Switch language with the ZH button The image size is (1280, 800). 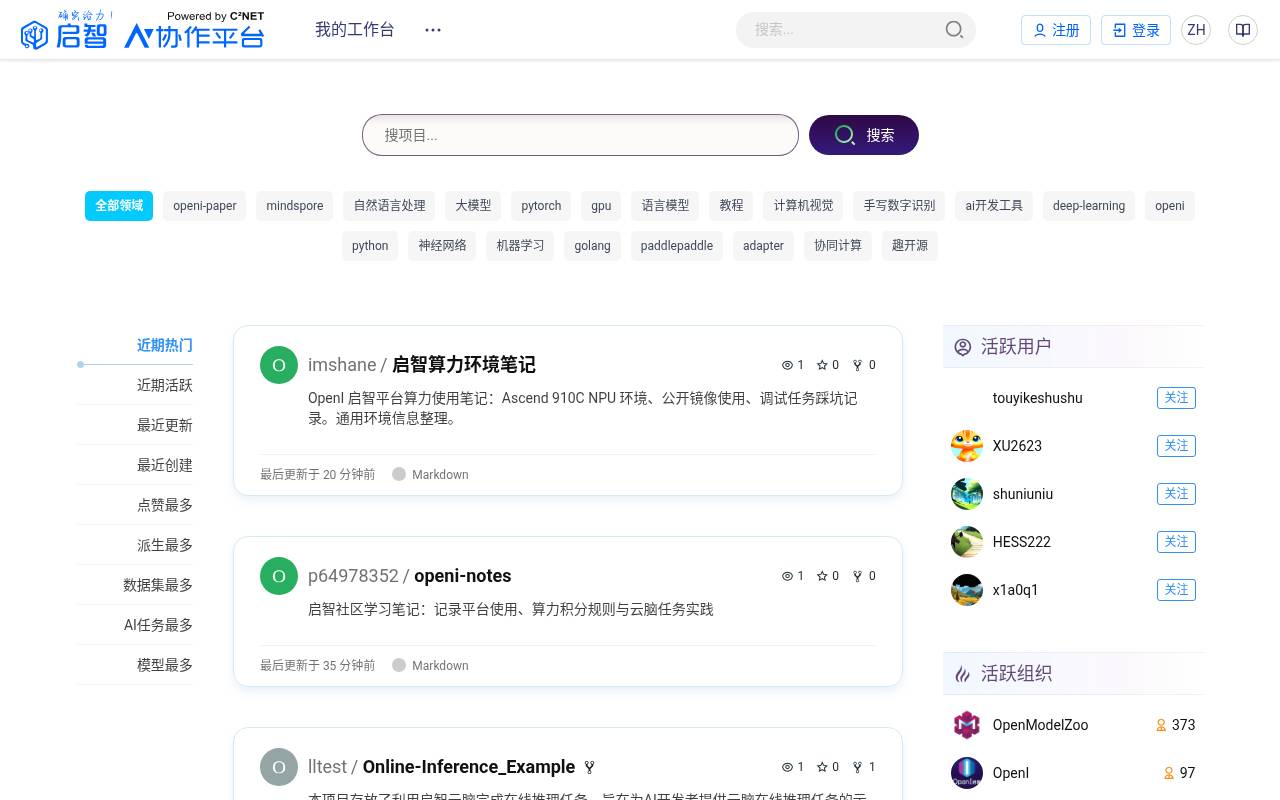[1196, 30]
